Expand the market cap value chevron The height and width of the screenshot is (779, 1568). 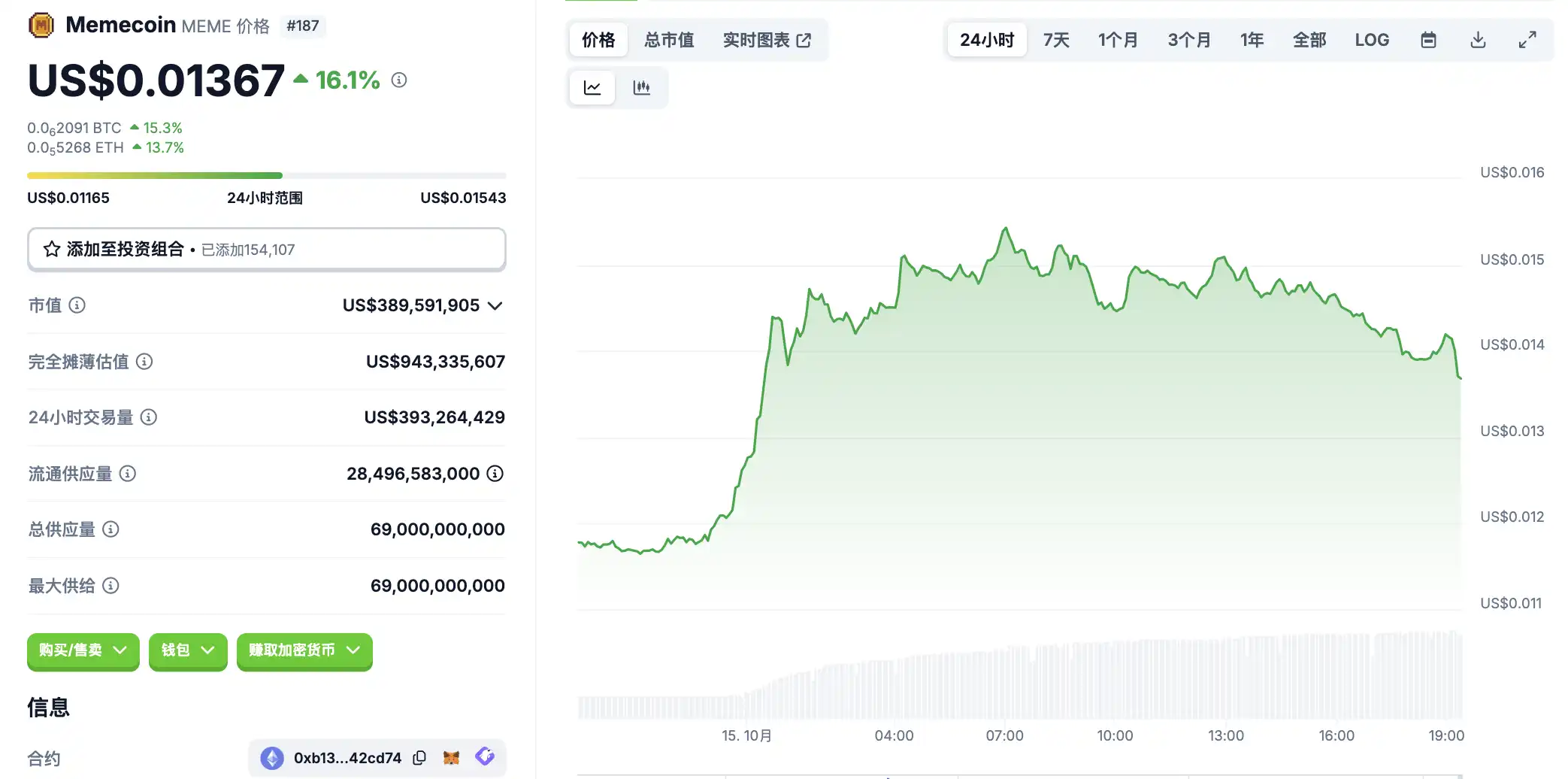tap(495, 305)
